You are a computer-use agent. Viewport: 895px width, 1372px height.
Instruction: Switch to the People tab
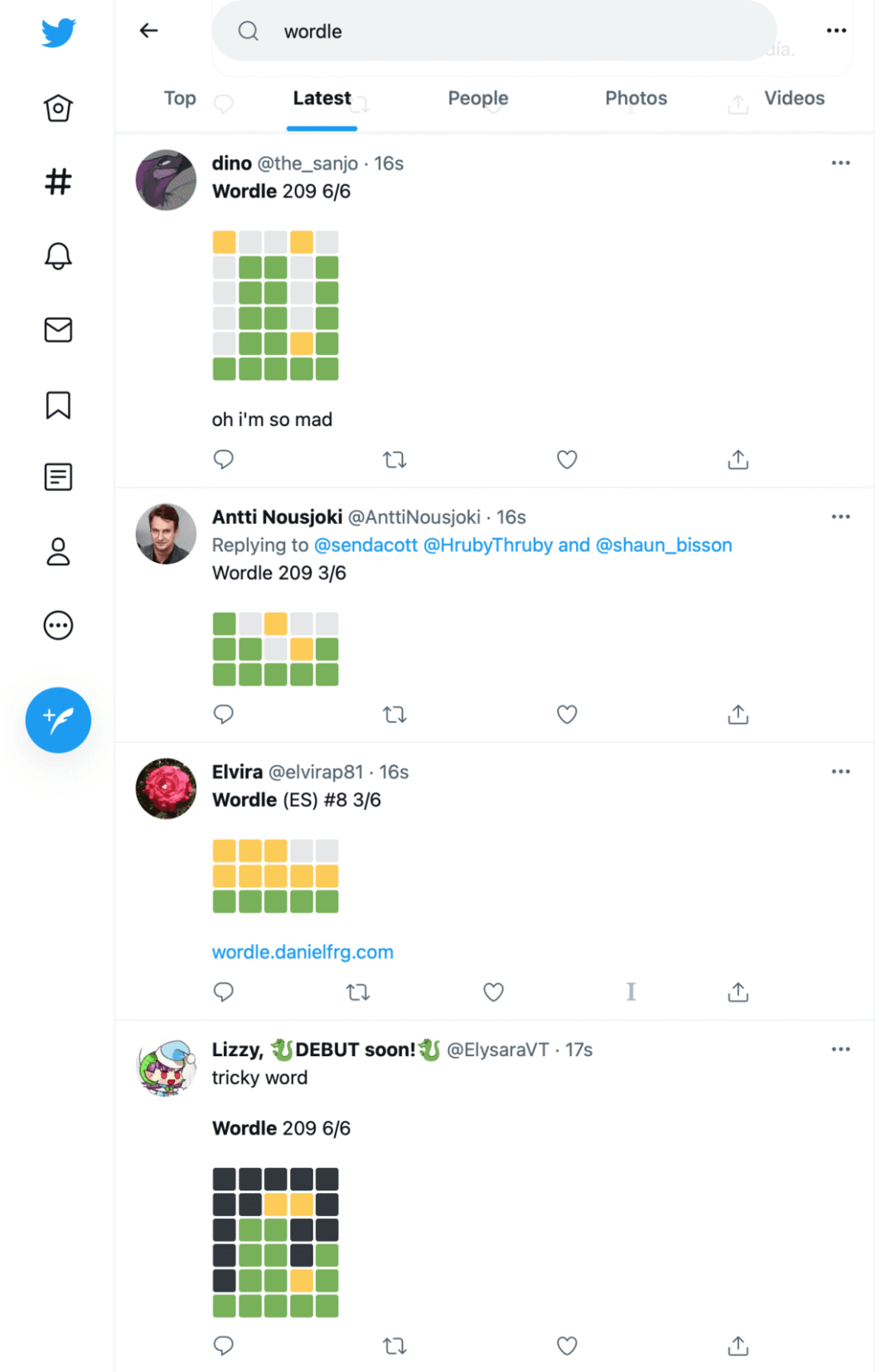[x=478, y=99]
